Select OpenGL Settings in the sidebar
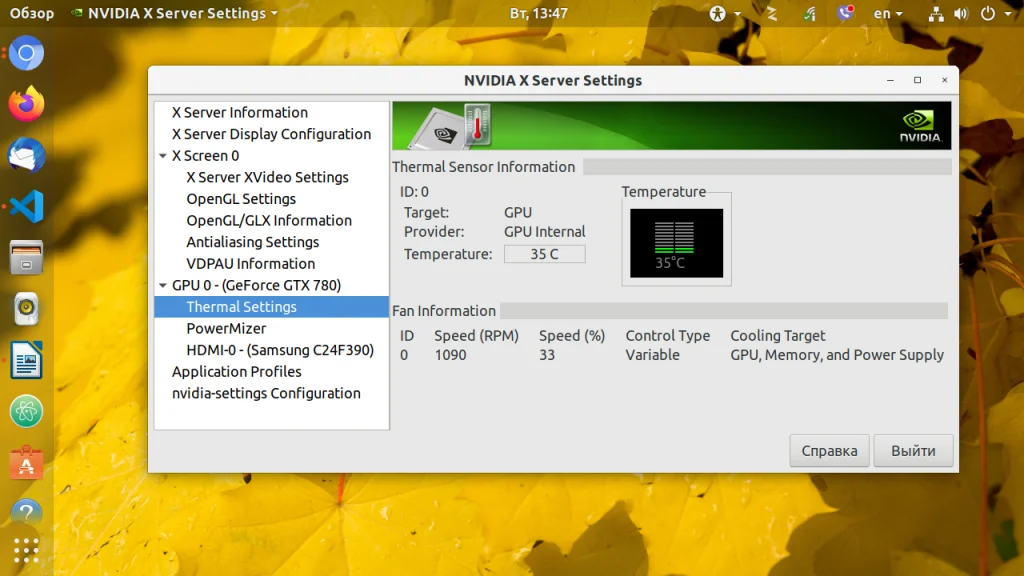The height and width of the screenshot is (576, 1024). (x=241, y=199)
